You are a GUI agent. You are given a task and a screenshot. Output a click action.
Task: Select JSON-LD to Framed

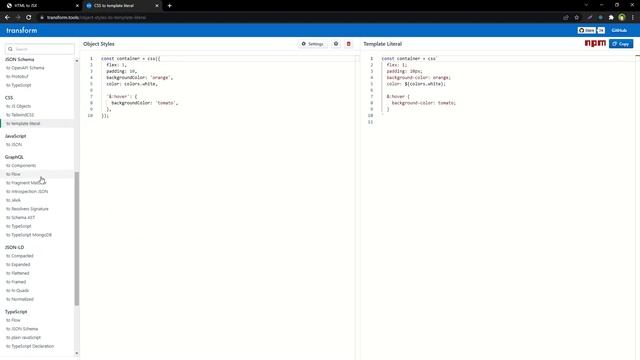16,282
